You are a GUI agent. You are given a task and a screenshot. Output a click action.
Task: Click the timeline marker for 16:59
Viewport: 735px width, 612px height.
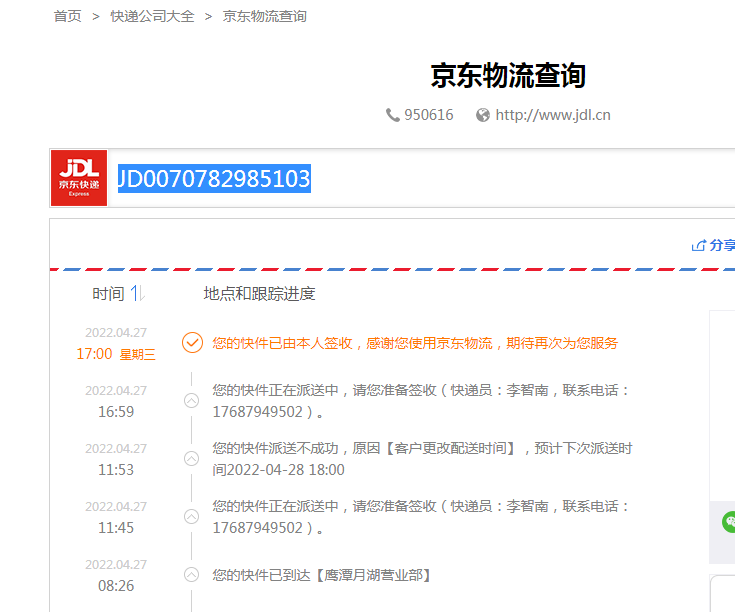(191, 401)
